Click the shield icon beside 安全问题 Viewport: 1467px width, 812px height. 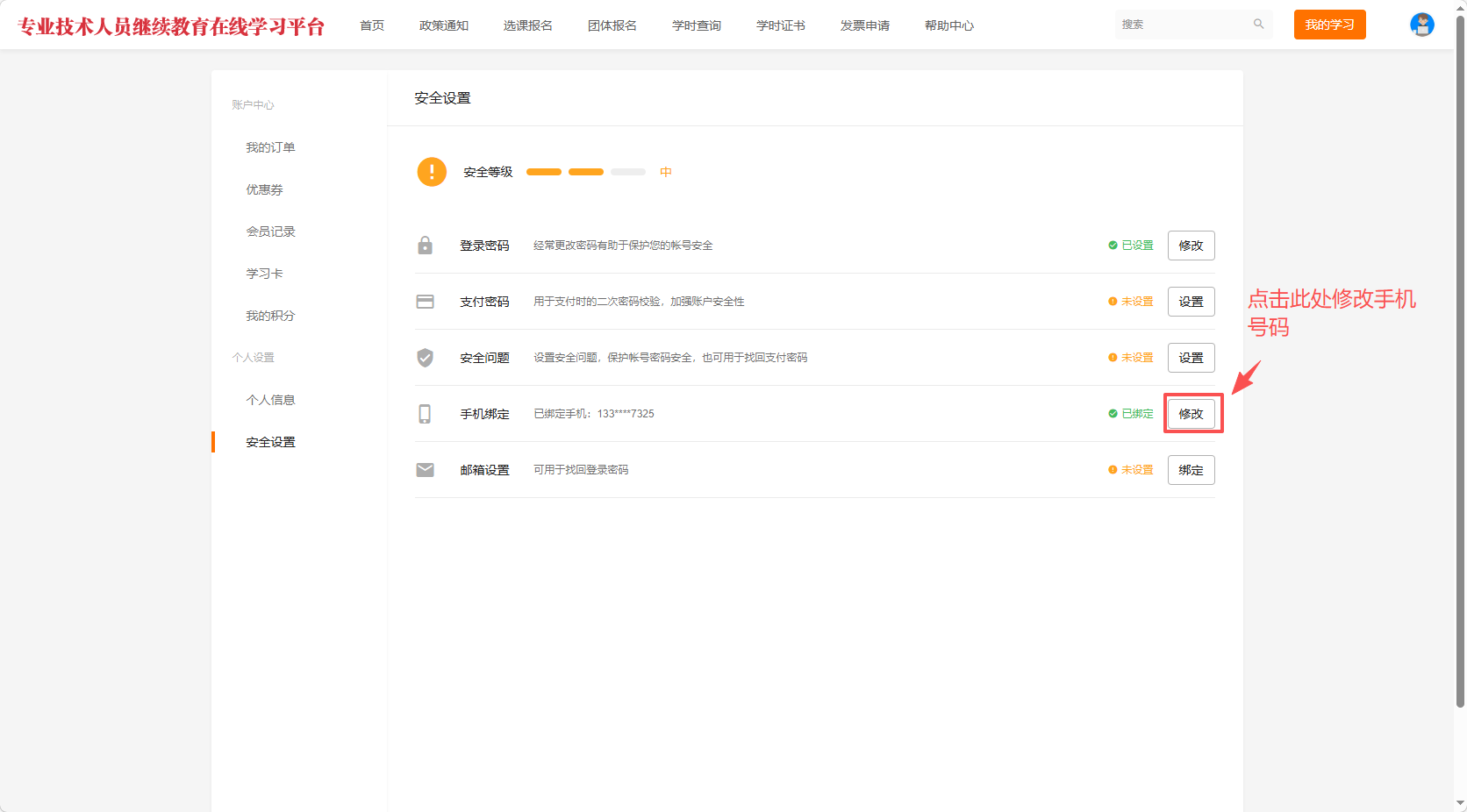(x=425, y=358)
